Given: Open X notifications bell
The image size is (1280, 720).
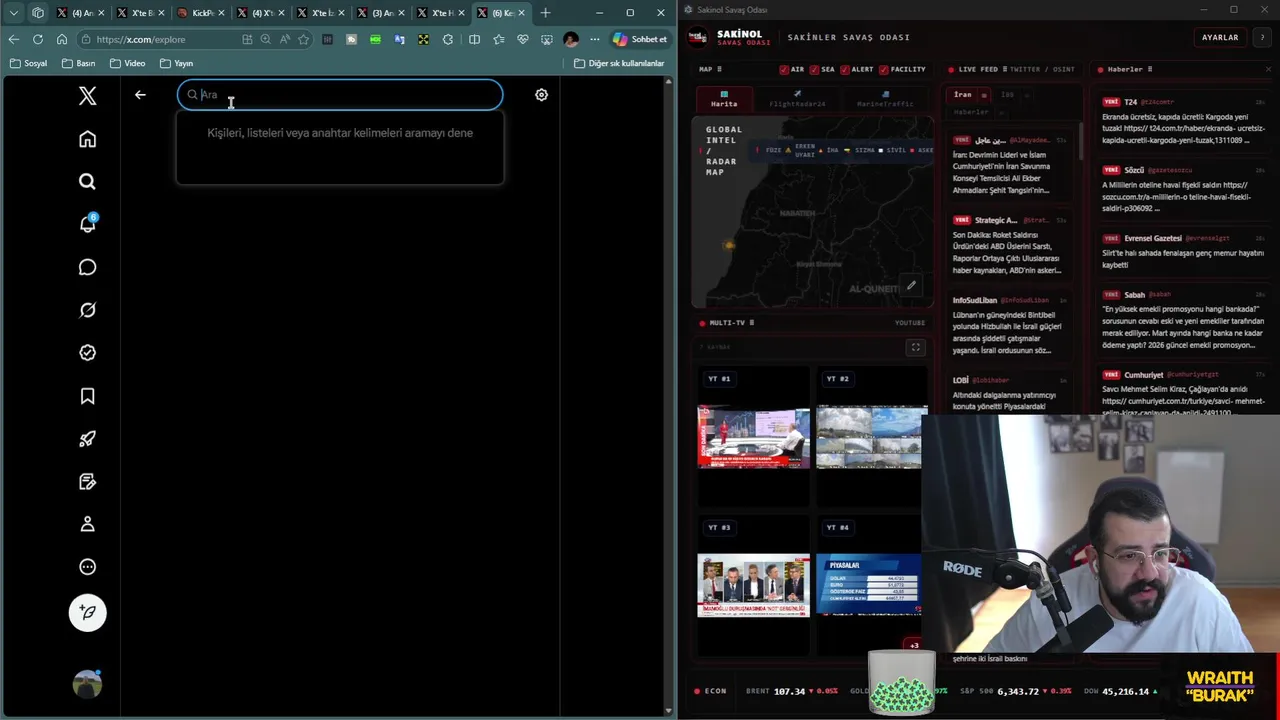Looking at the screenshot, I should point(87,224).
